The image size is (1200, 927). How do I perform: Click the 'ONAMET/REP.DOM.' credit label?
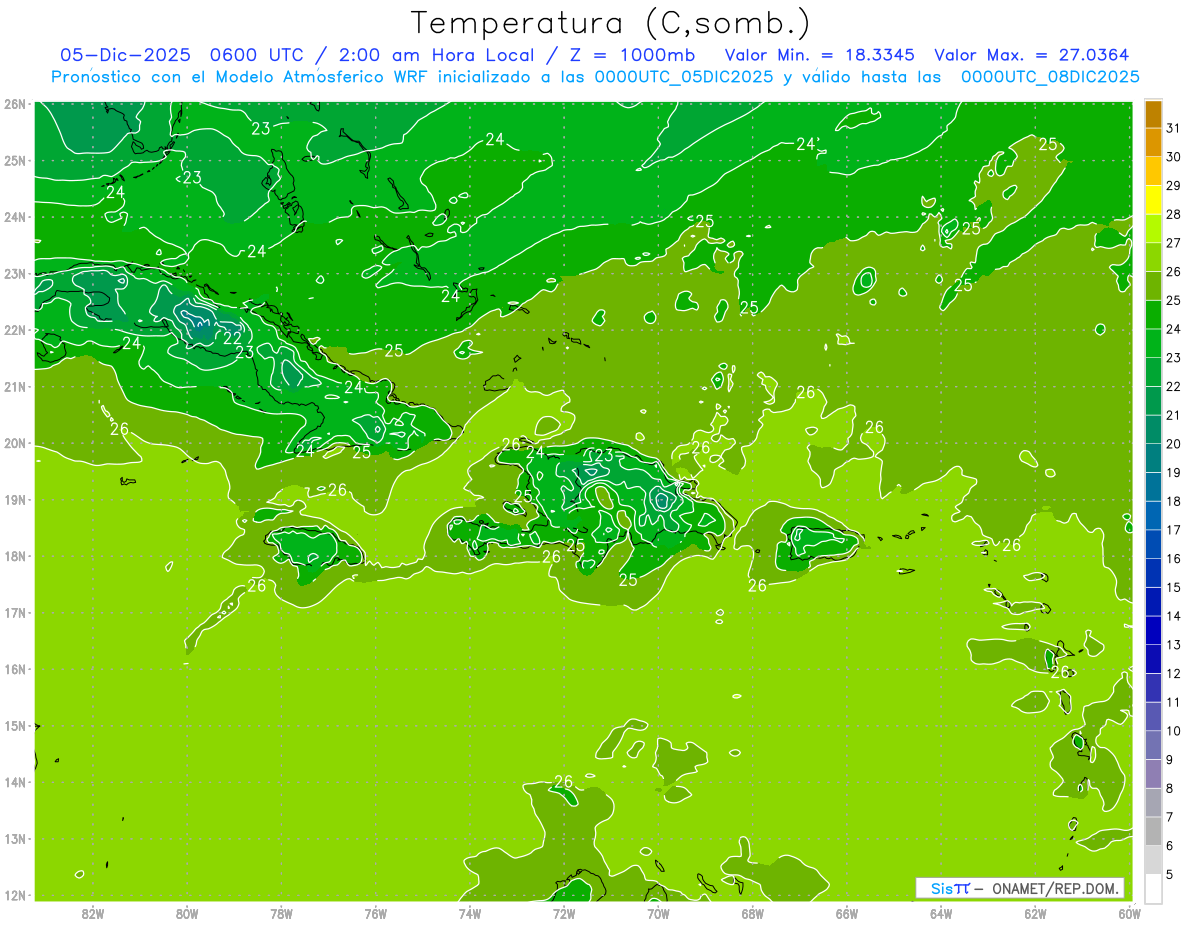click(1055, 888)
